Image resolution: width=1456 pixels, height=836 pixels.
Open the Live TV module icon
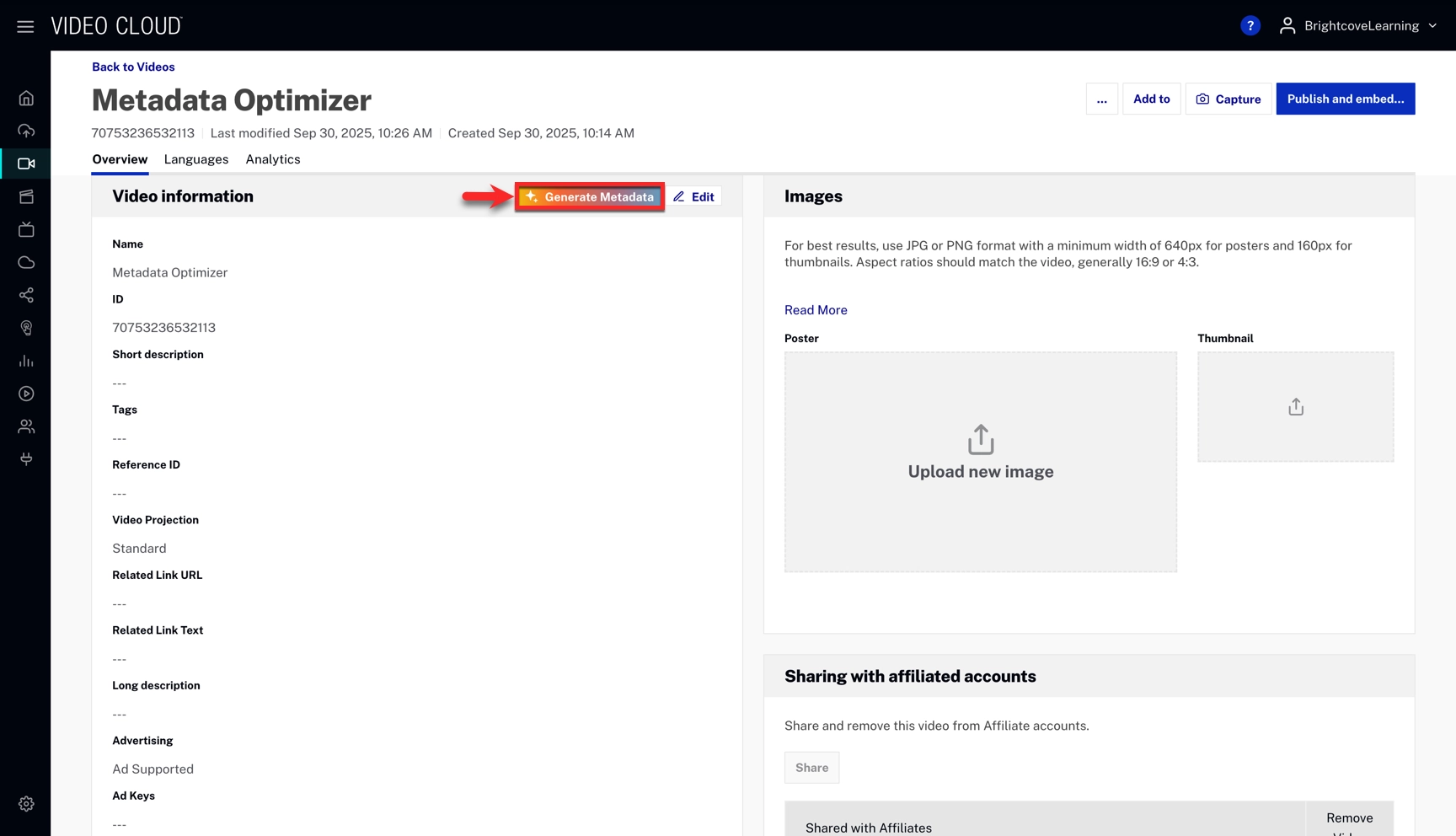tap(26, 229)
